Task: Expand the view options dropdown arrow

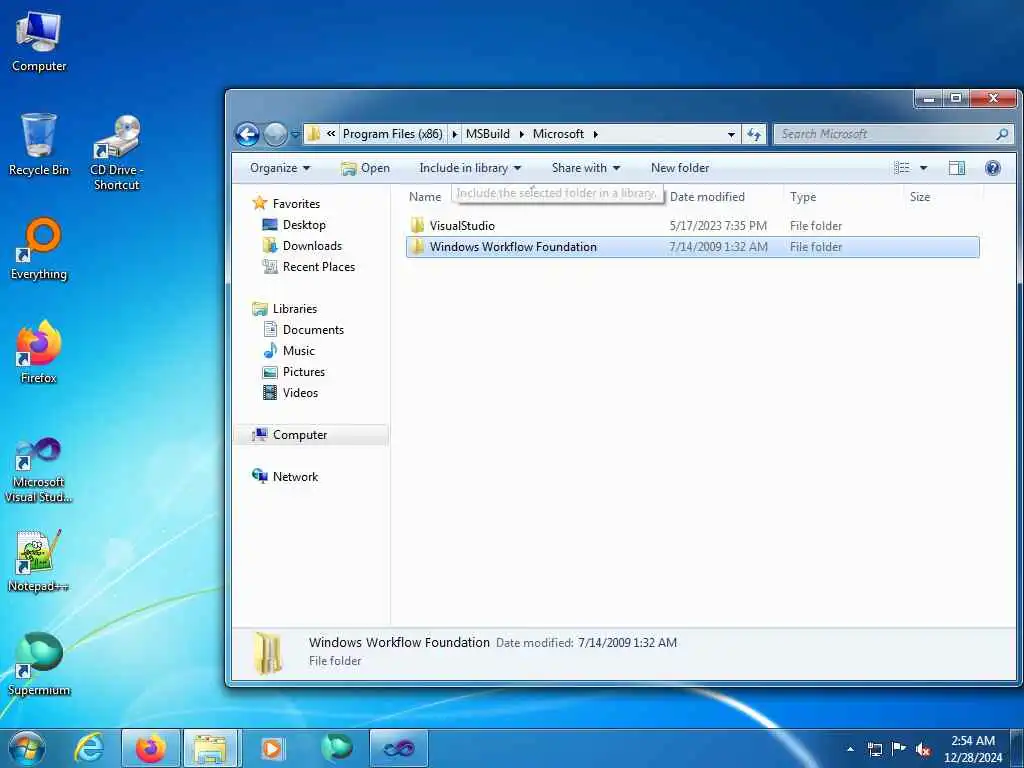Action: click(x=923, y=168)
